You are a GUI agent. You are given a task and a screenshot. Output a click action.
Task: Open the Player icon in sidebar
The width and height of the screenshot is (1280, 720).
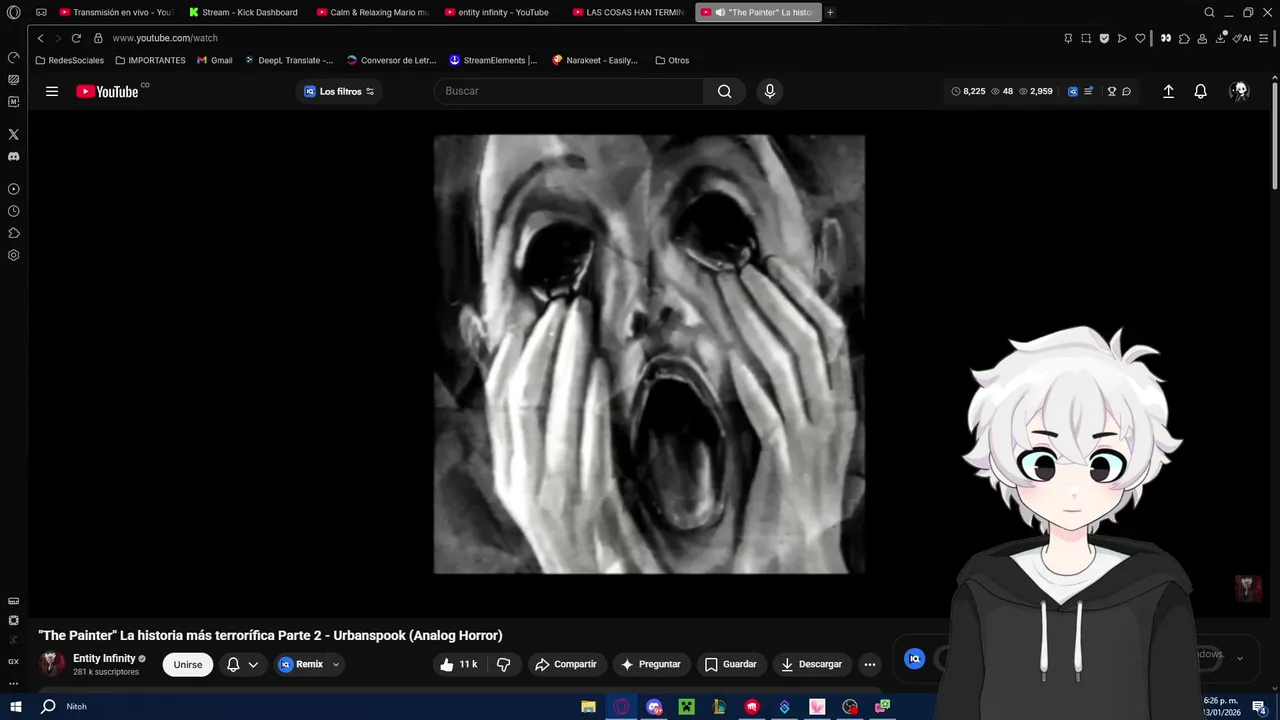coord(13,189)
